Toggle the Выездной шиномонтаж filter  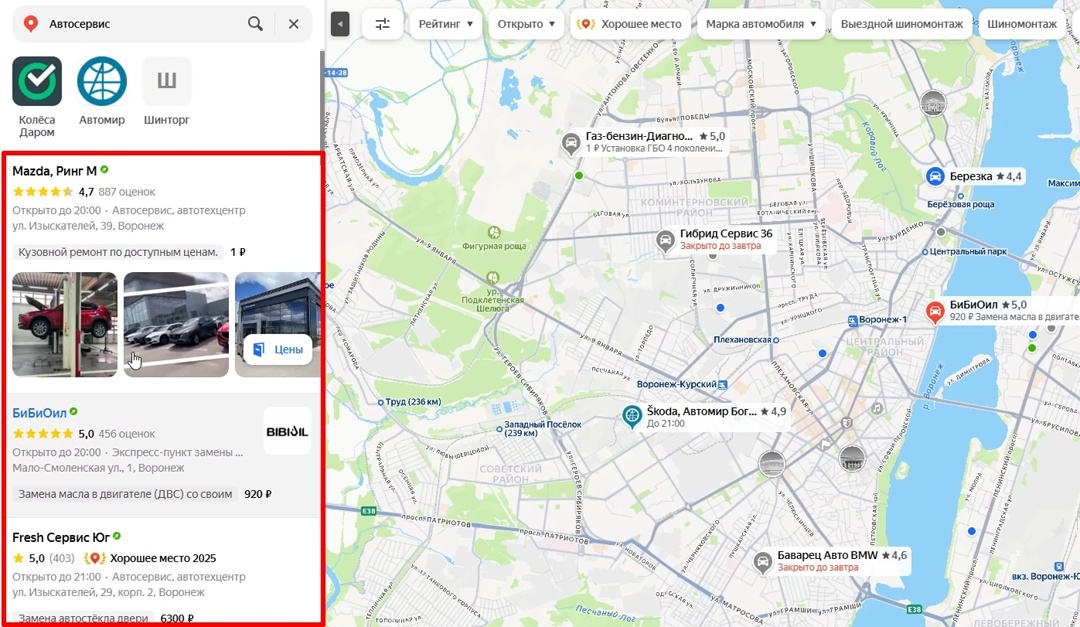click(x=902, y=24)
